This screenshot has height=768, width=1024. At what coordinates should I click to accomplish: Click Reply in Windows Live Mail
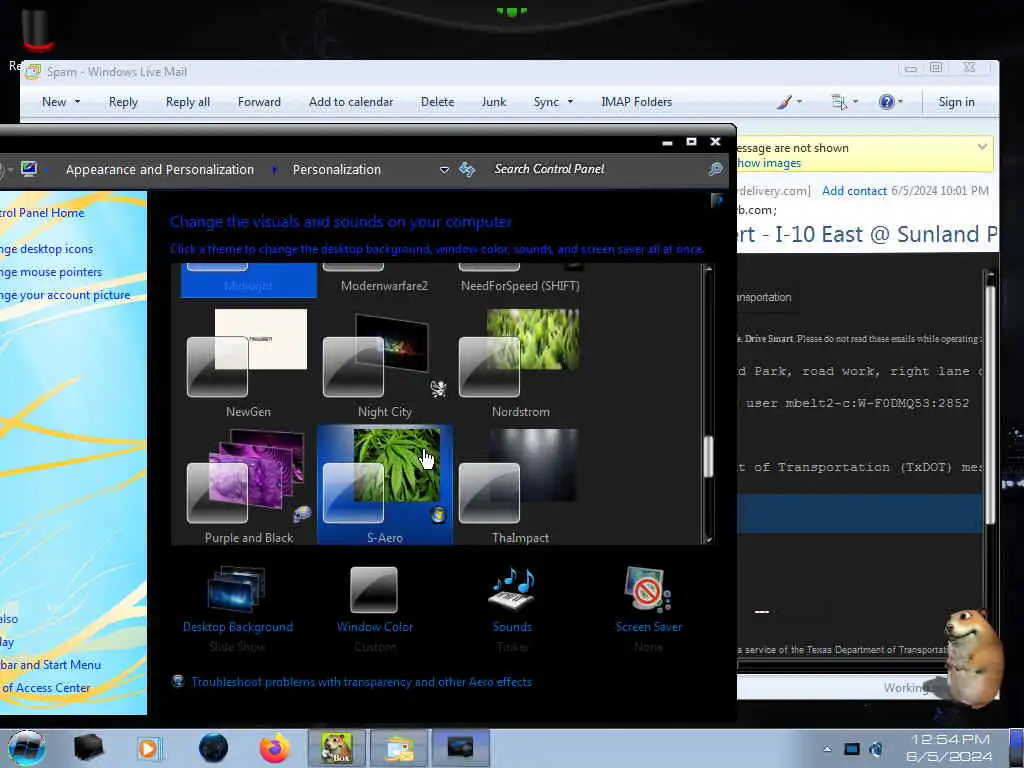(123, 102)
